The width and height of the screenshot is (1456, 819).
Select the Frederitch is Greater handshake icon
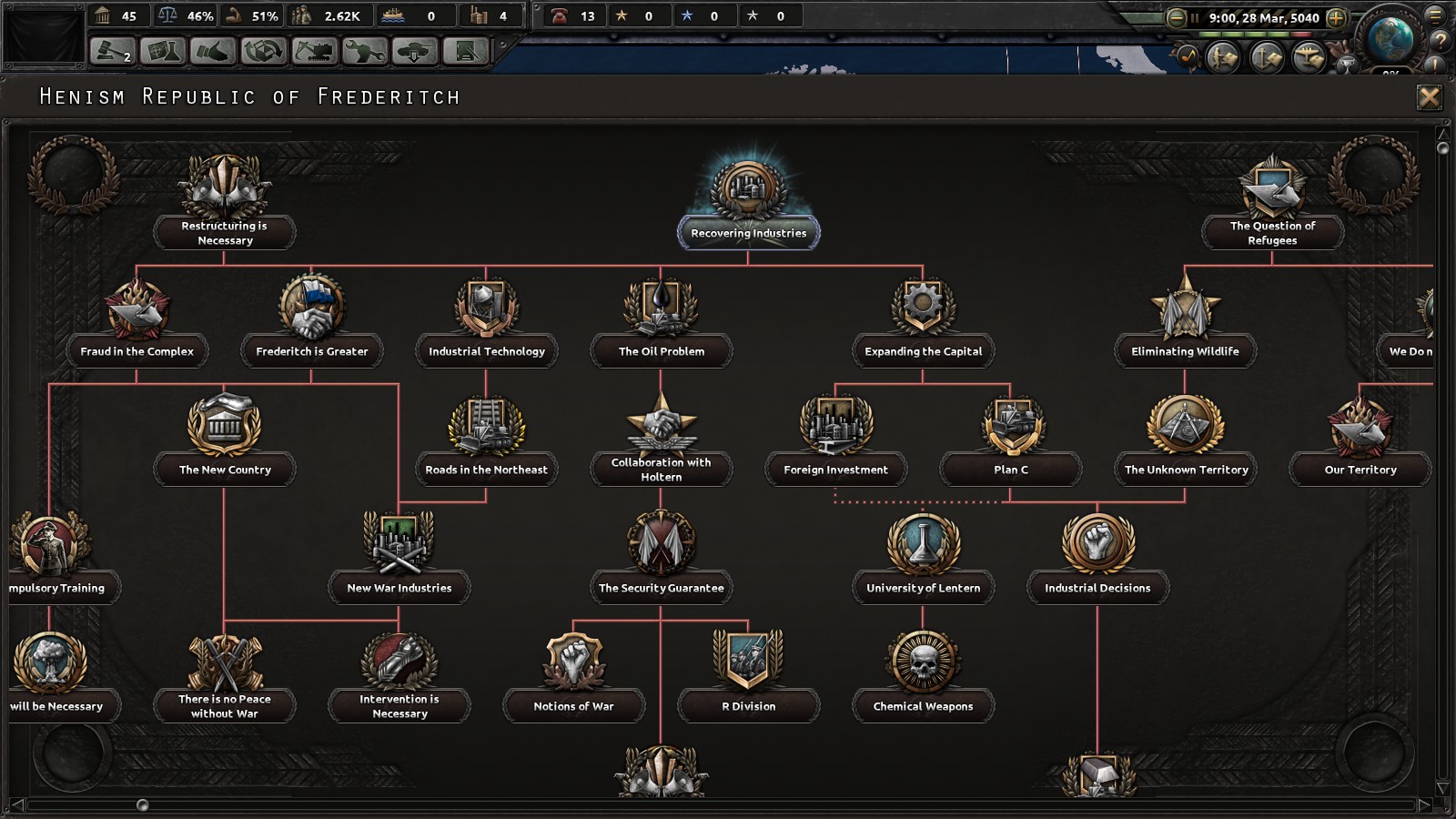tap(311, 308)
